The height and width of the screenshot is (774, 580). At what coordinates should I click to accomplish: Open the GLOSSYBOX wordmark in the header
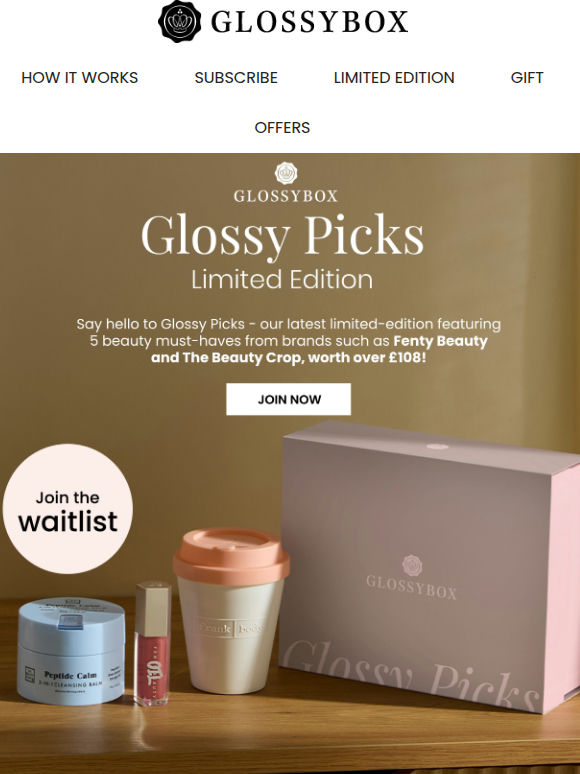click(x=309, y=22)
